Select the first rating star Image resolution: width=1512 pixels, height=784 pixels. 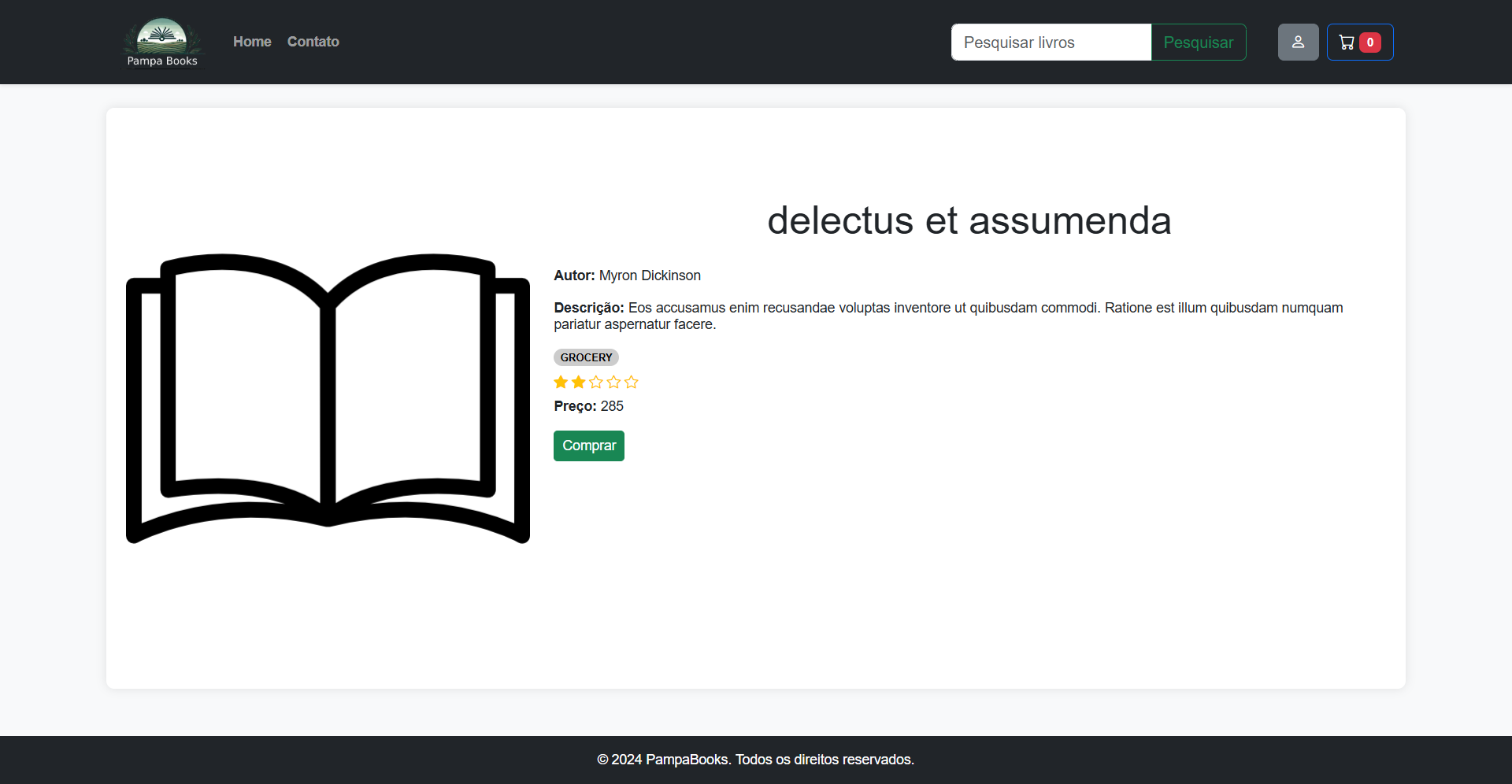(561, 382)
